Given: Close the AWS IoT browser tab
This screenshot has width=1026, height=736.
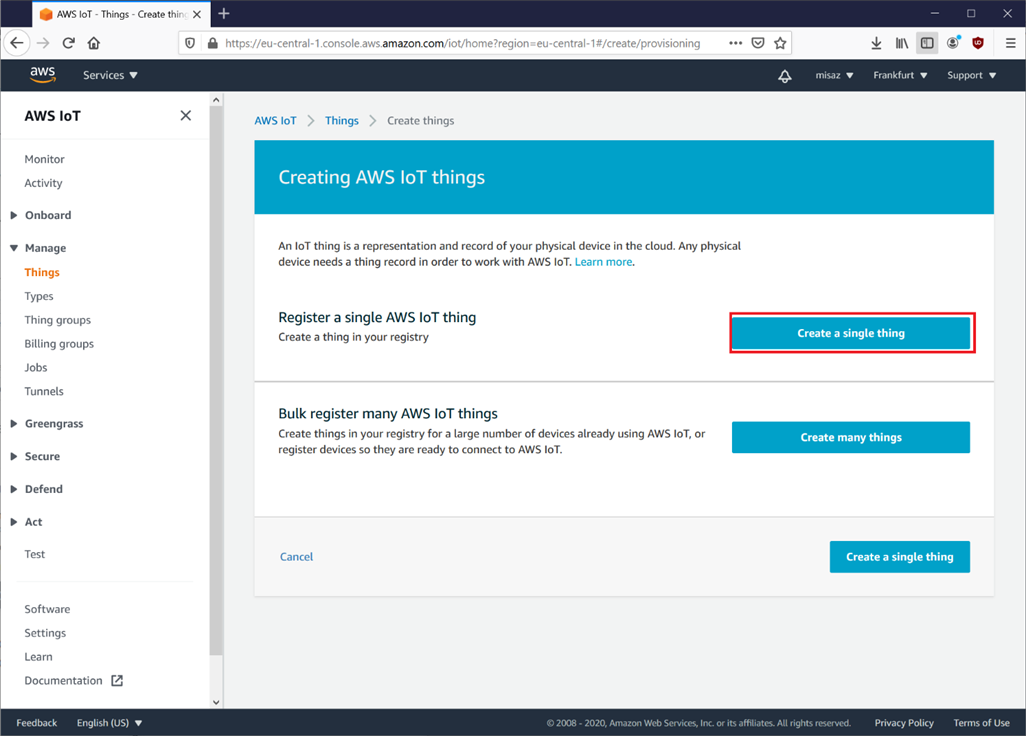Looking at the screenshot, I should 197,14.
